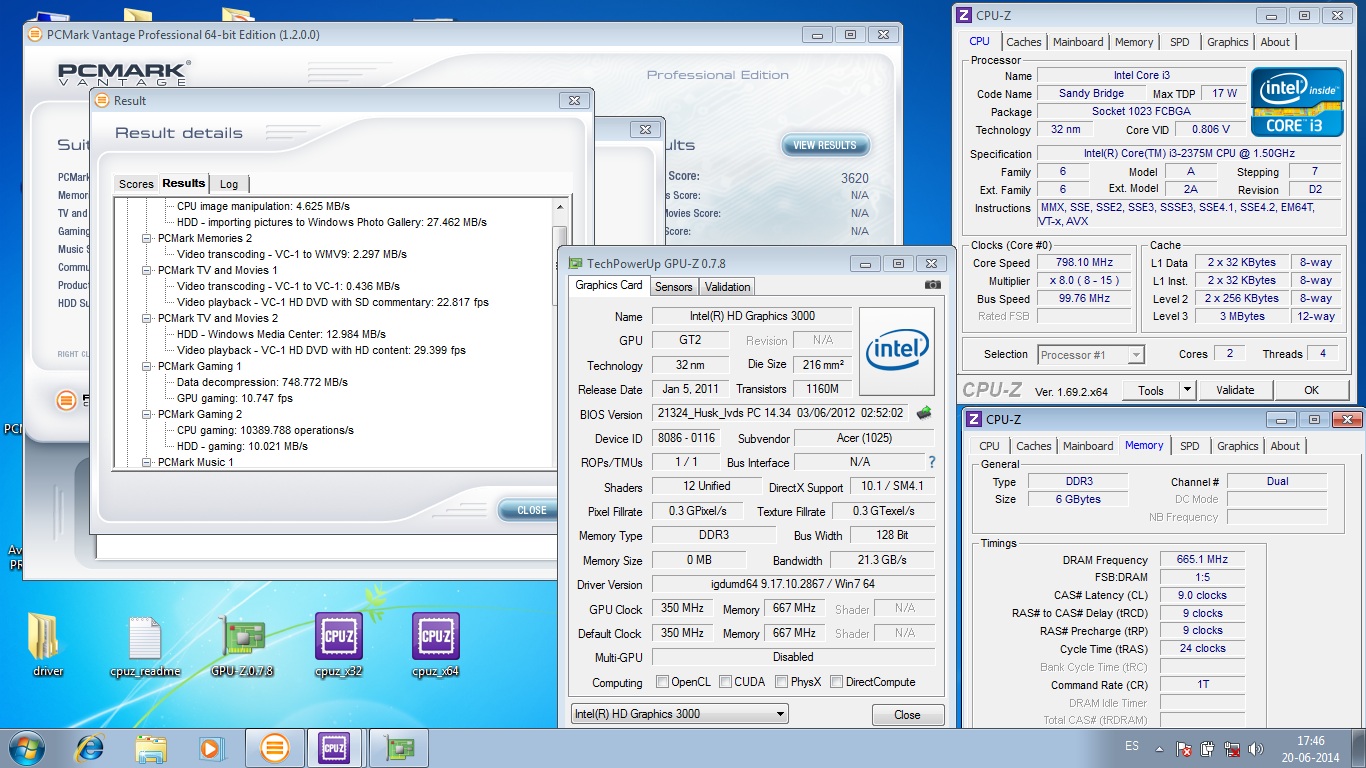Collapse the PCMark Gaming 2 node
1366x768 pixels.
pyautogui.click(x=147, y=415)
